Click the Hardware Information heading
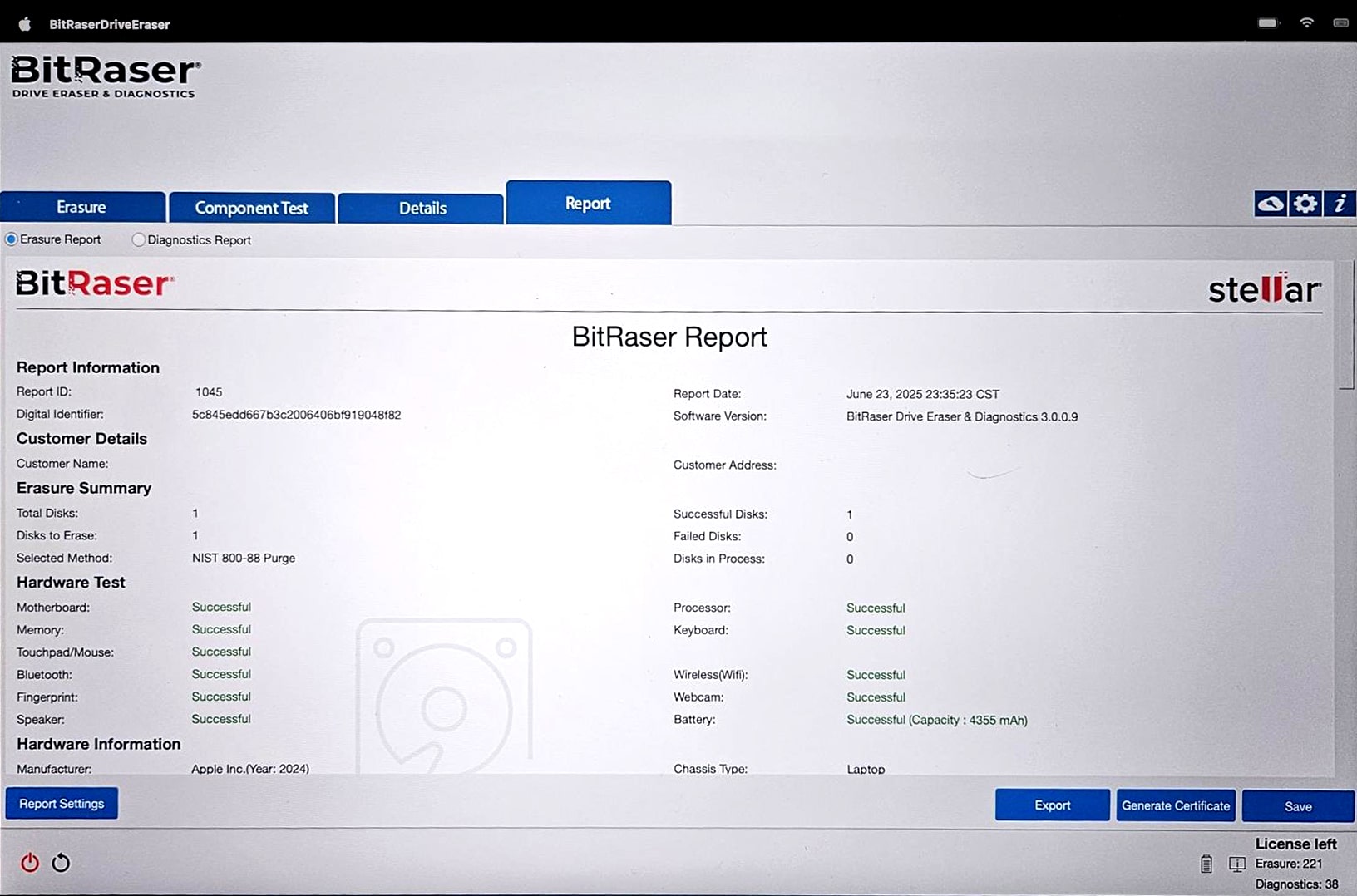Image resolution: width=1357 pixels, height=896 pixels. 99,744
